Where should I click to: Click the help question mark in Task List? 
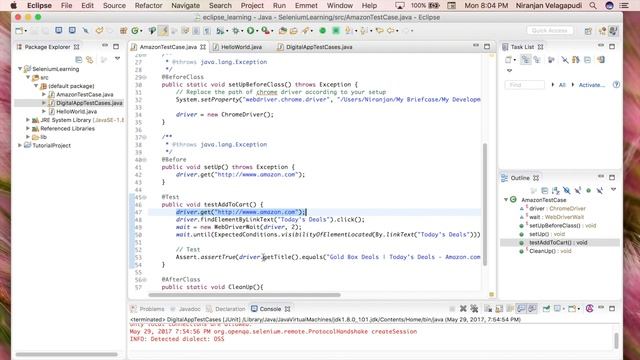(x=616, y=84)
